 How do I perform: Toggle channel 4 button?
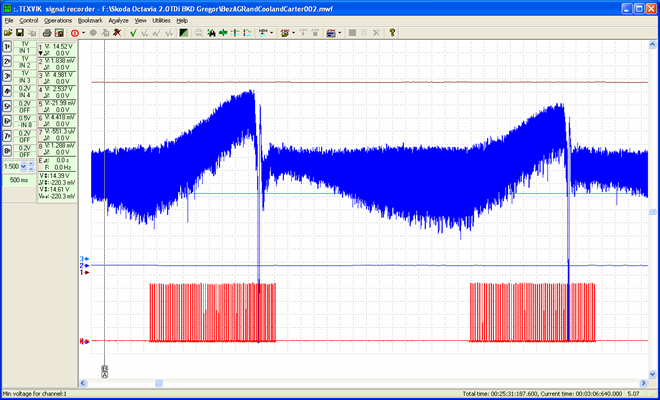(7, 91)
